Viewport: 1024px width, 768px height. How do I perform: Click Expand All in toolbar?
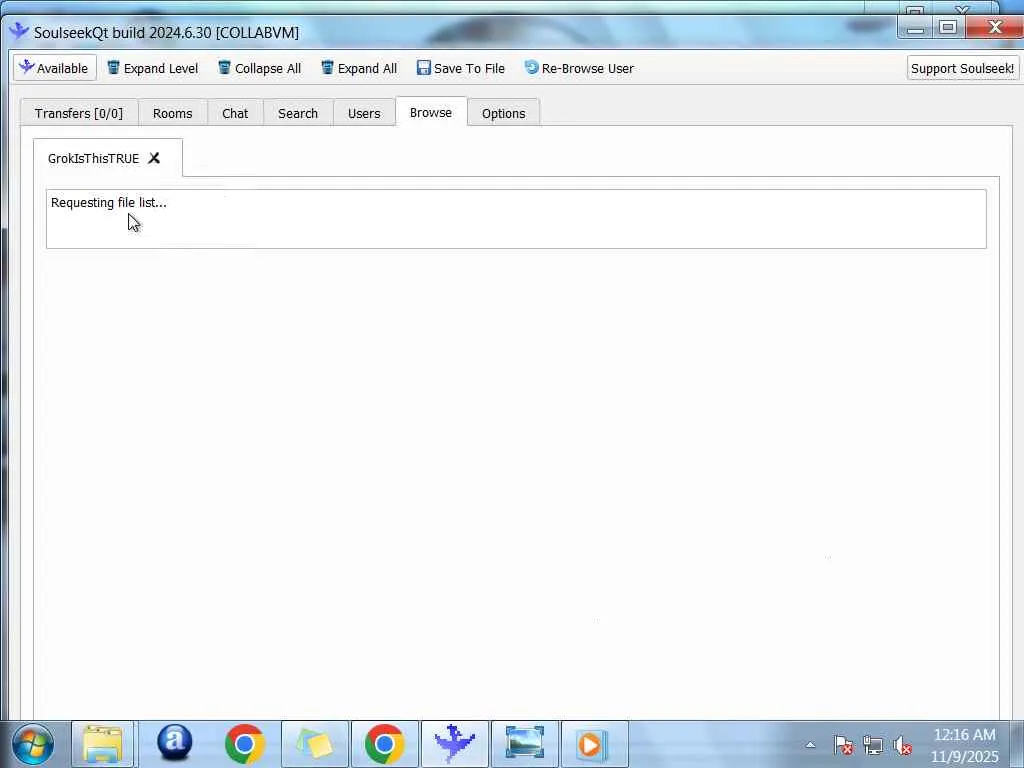point(359,68)
